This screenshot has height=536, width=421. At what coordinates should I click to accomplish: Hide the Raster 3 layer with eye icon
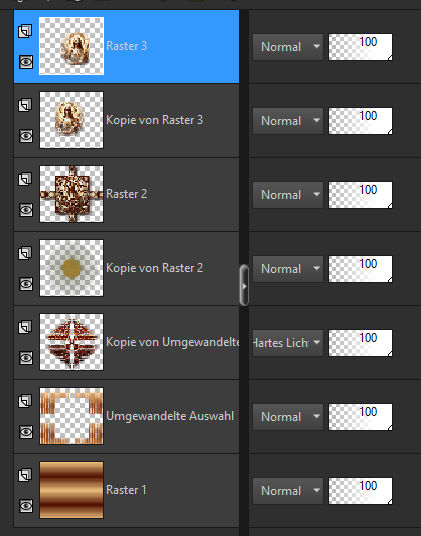pyautogui.click(x=26, y=62)
